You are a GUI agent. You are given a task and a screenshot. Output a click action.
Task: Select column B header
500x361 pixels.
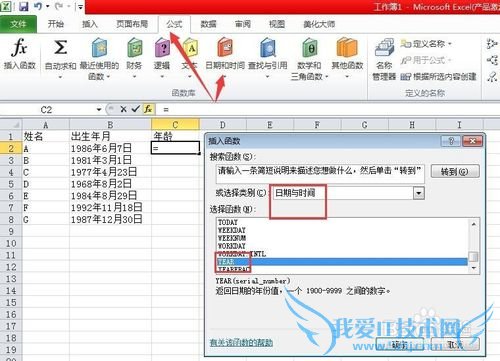[110, 125]
